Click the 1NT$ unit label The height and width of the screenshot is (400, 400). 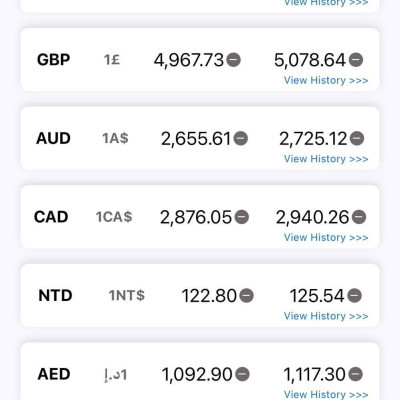pyautogui.click(x=127, y=296)
